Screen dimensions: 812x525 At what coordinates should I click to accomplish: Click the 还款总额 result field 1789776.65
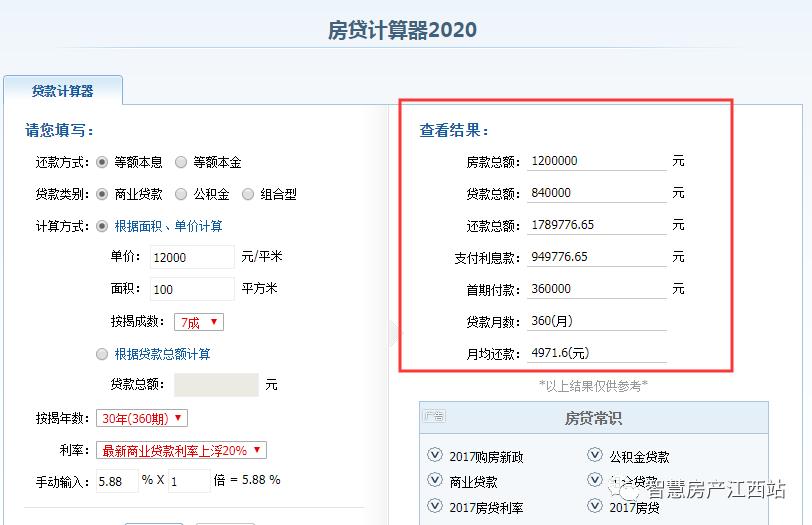pyautogui.click(x=597, y=225)
